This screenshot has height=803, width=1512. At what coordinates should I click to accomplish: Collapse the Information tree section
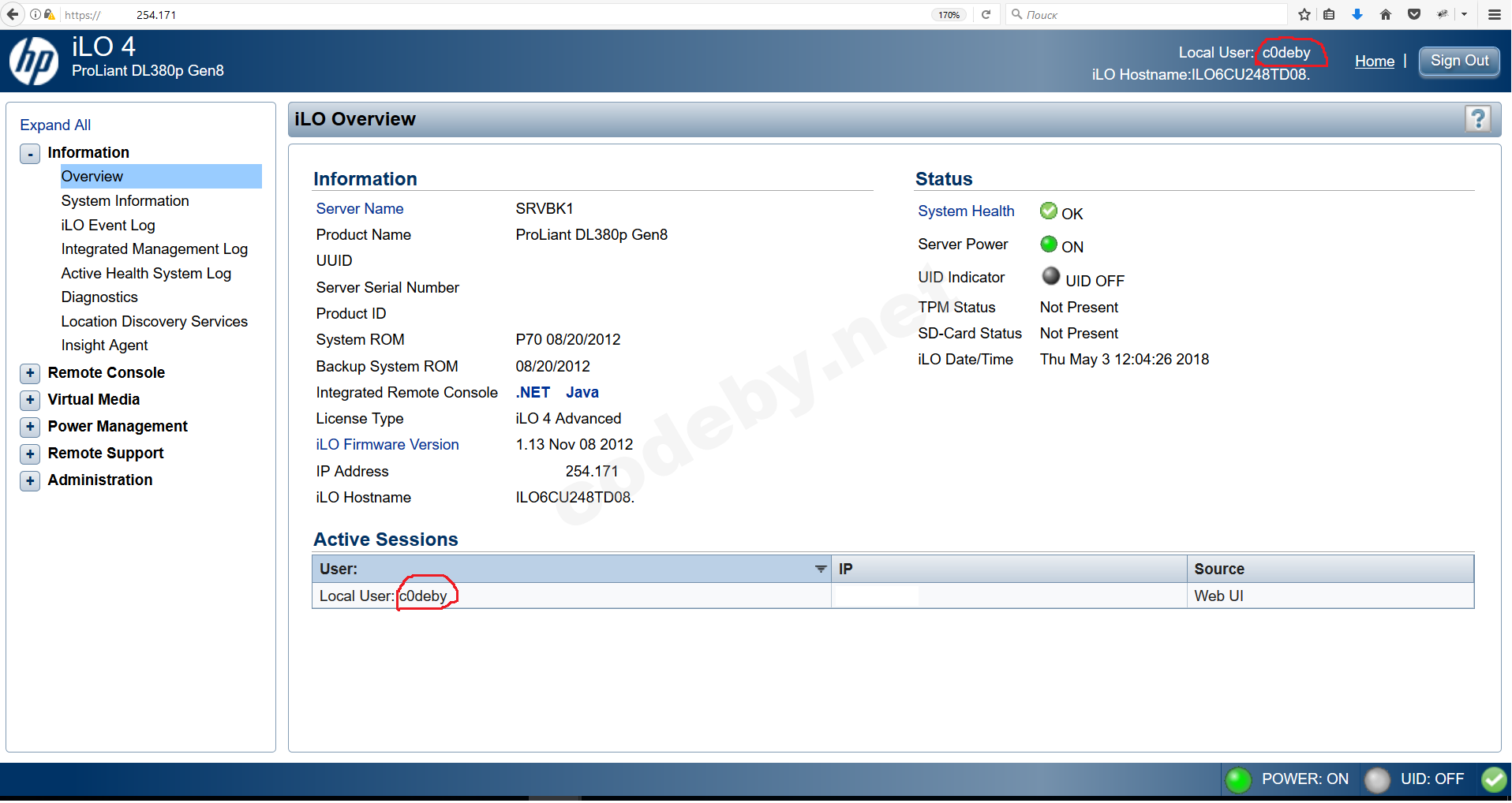click(x=30, y=154)
